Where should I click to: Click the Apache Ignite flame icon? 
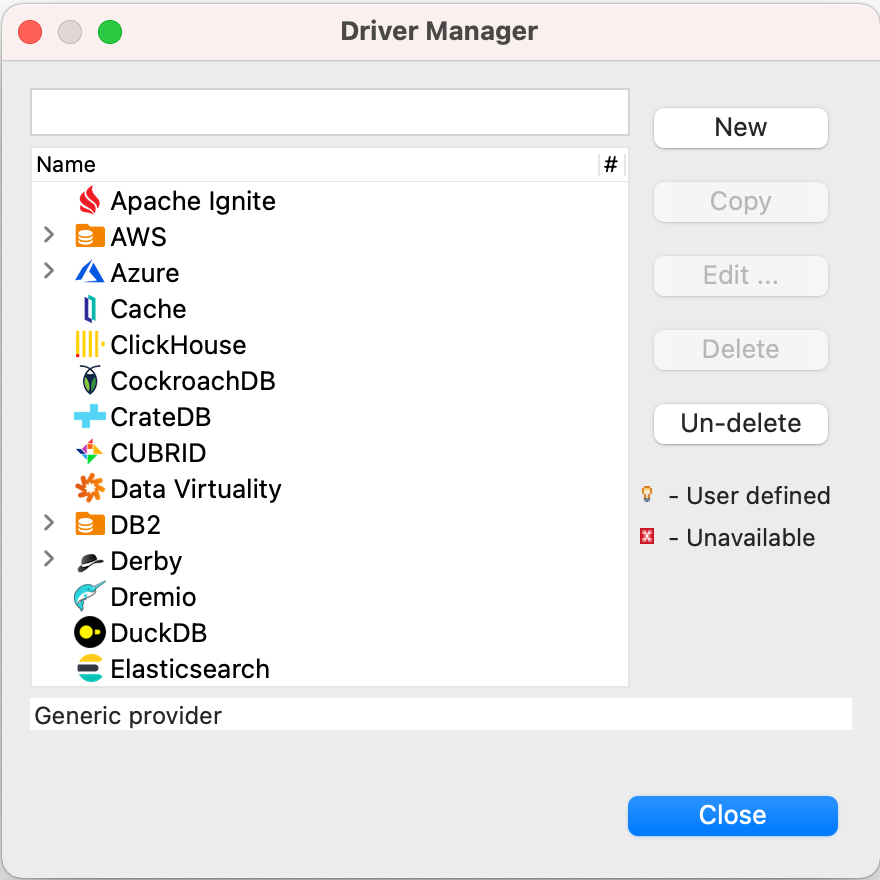tap(90, 201)
